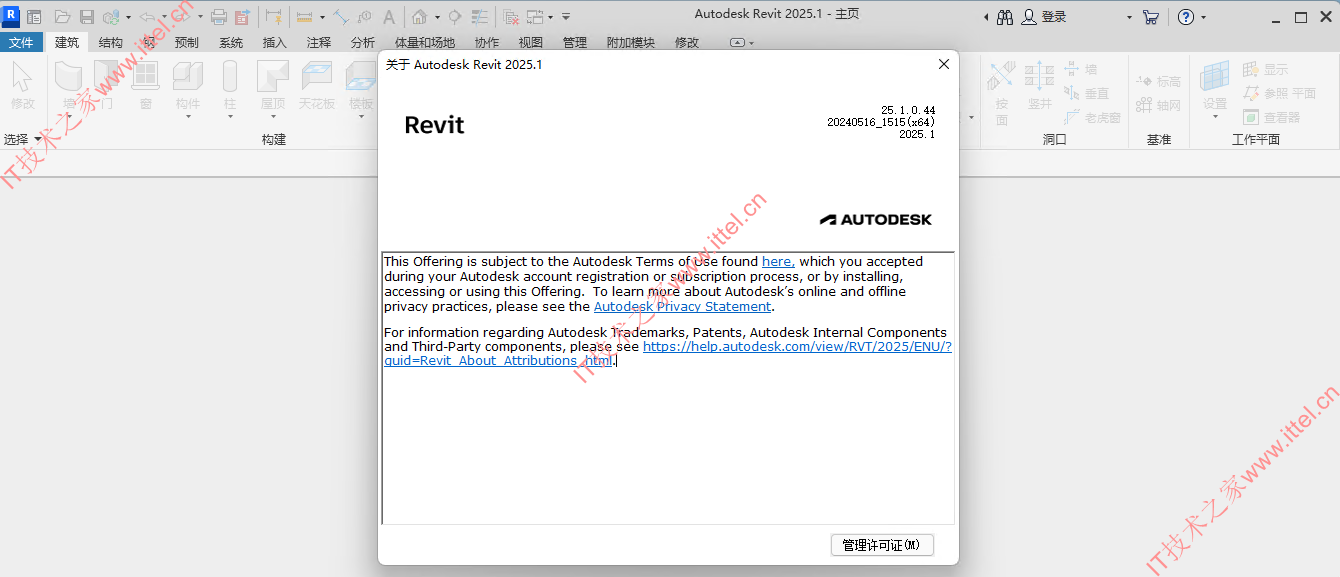Close the 关于 Autodesk Revit 2025.1 dialog
Screen dimensions: 1340x577
click(x=943, y=64)
